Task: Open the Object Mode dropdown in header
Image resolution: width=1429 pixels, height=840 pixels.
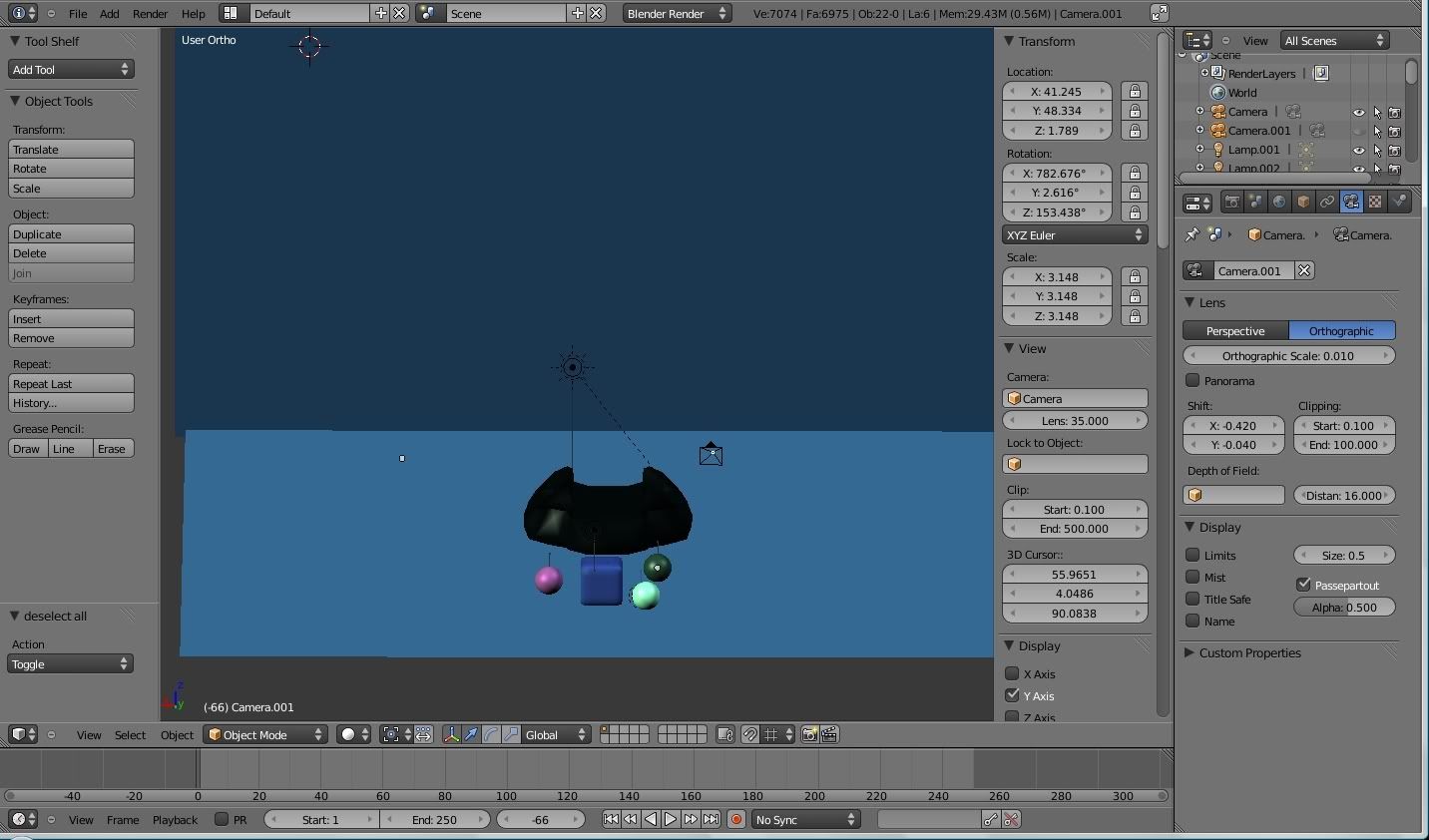Action: (x=264, y=734)
